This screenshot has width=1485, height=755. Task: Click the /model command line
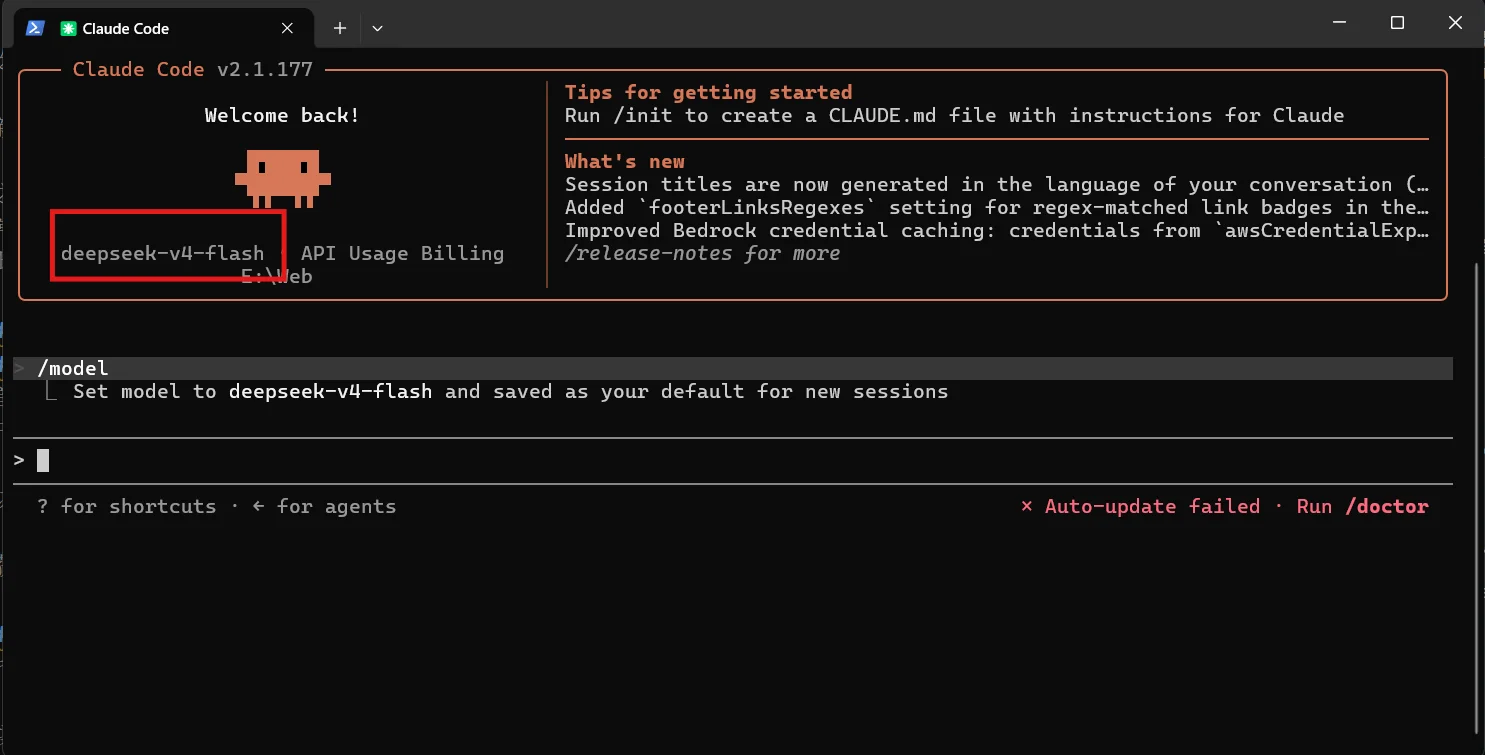pos(733,368)
